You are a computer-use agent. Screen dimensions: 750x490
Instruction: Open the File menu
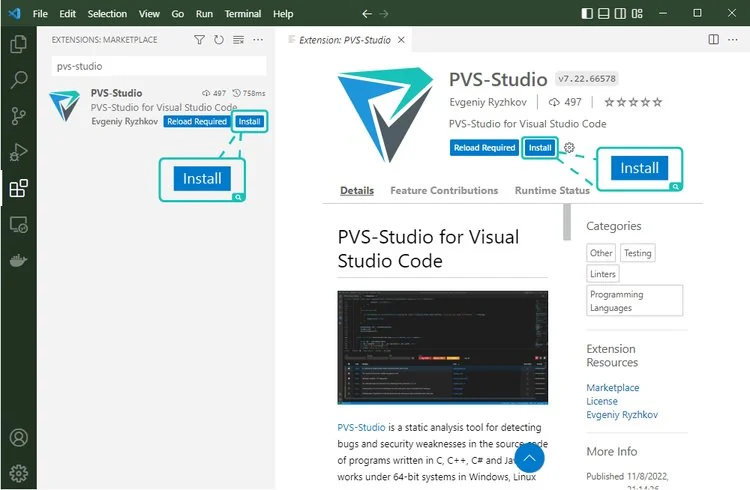point(40,14)
